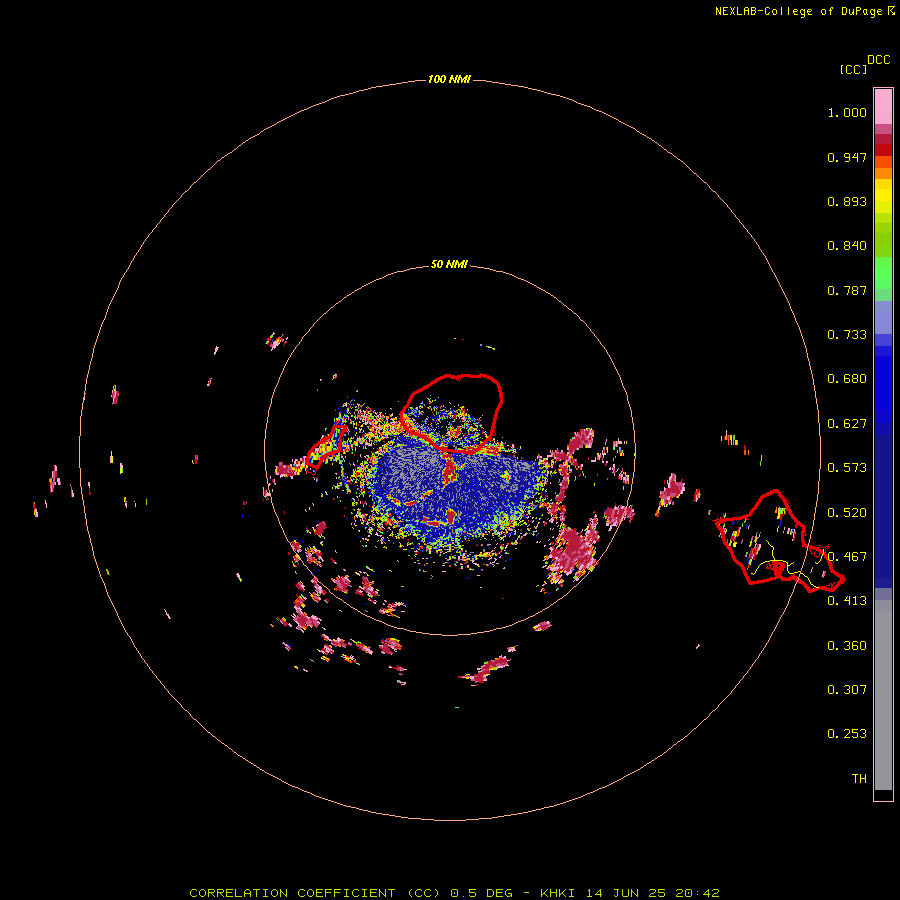Click the 0.840 scale value
This screenshot has width=900, height=900.
847,246
